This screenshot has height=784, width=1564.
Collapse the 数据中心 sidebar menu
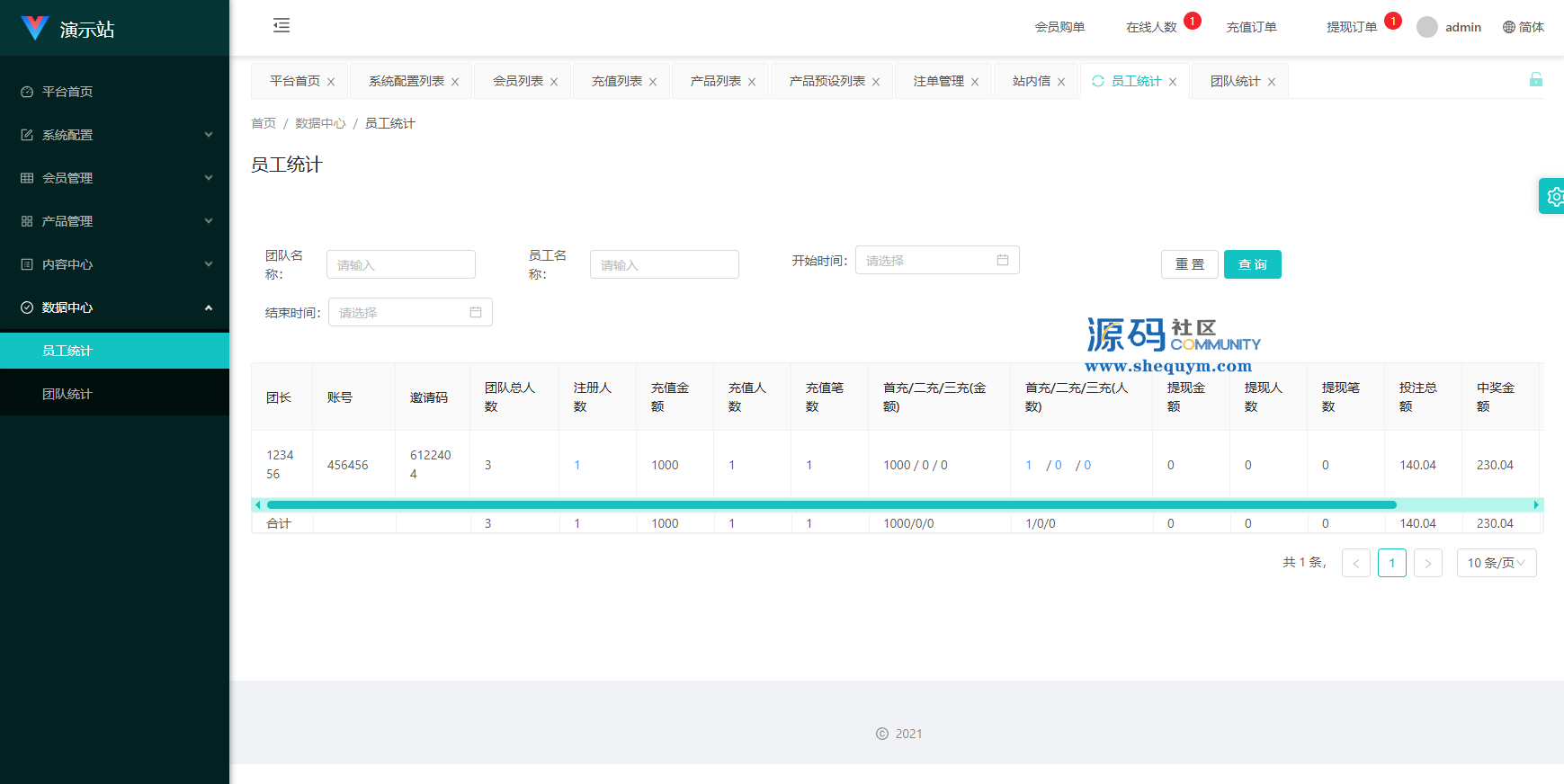click(114, 307)
